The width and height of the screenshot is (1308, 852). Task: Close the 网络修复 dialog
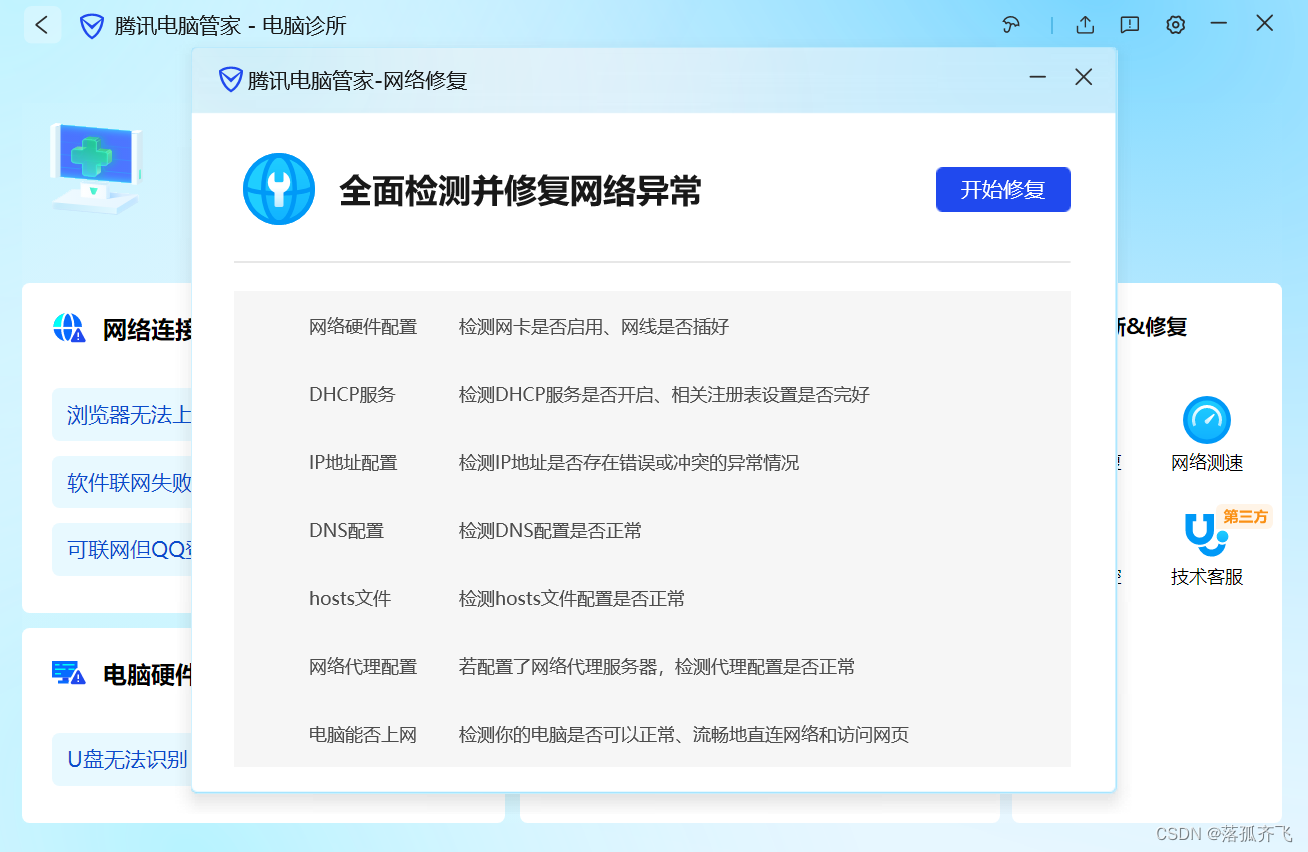pos(1083,77)
